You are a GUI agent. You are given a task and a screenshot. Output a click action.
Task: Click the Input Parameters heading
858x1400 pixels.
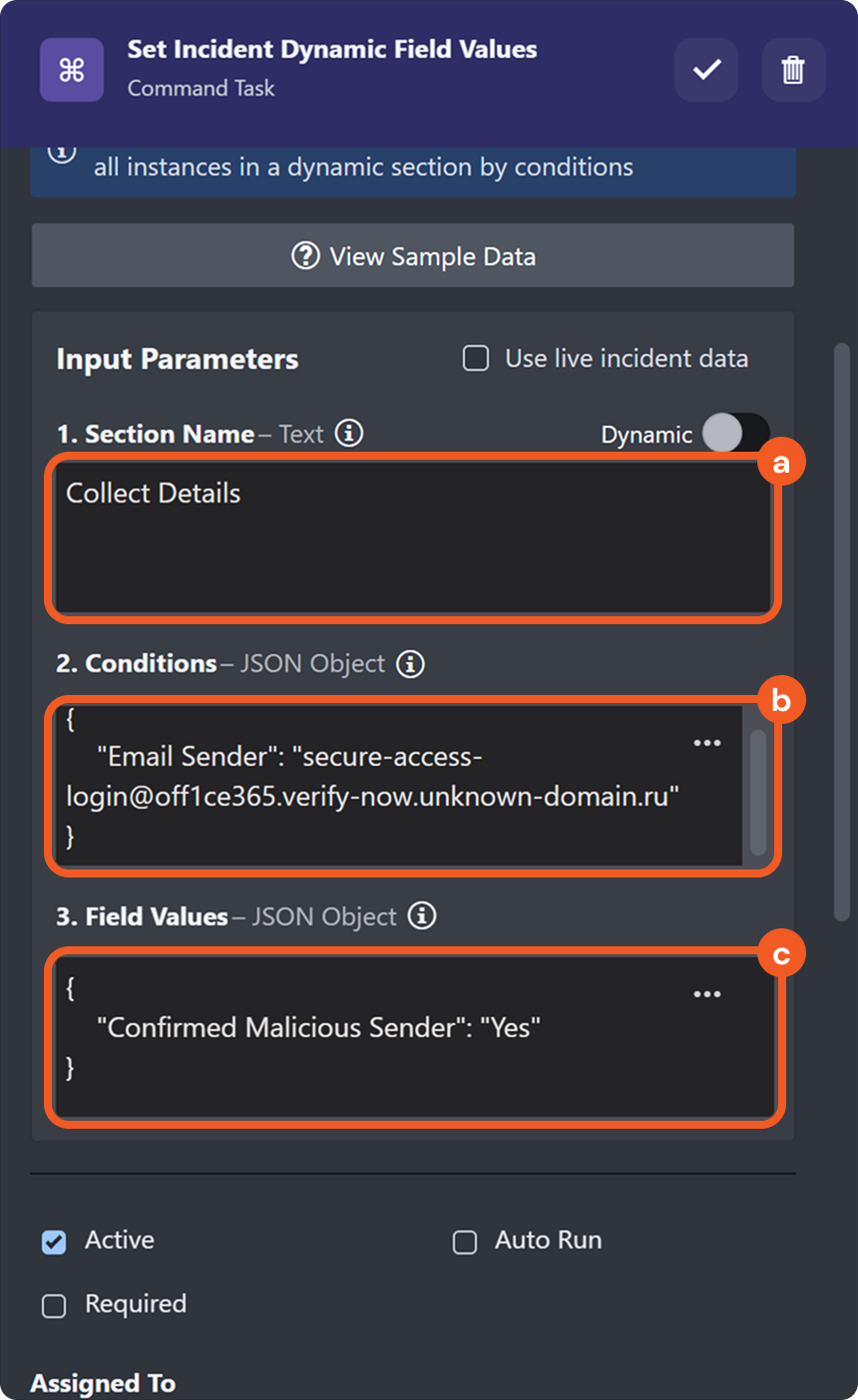(x=177, y=359)
